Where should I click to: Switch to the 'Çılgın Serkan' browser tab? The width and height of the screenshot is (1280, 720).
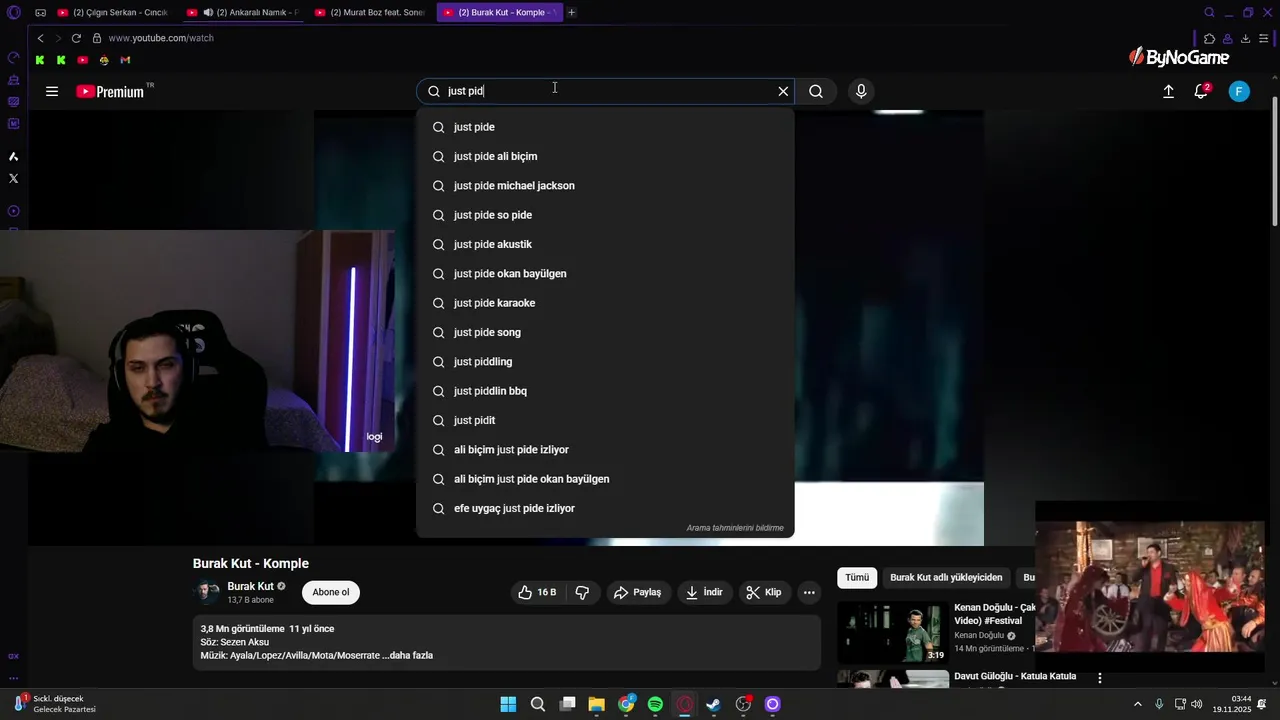click(113, 12)
